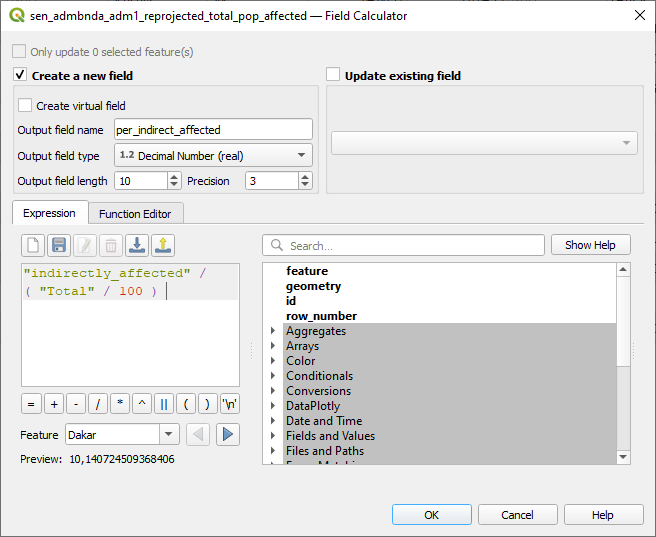Check Update existing field option
The image size is (656, 537).
(334, 75)
